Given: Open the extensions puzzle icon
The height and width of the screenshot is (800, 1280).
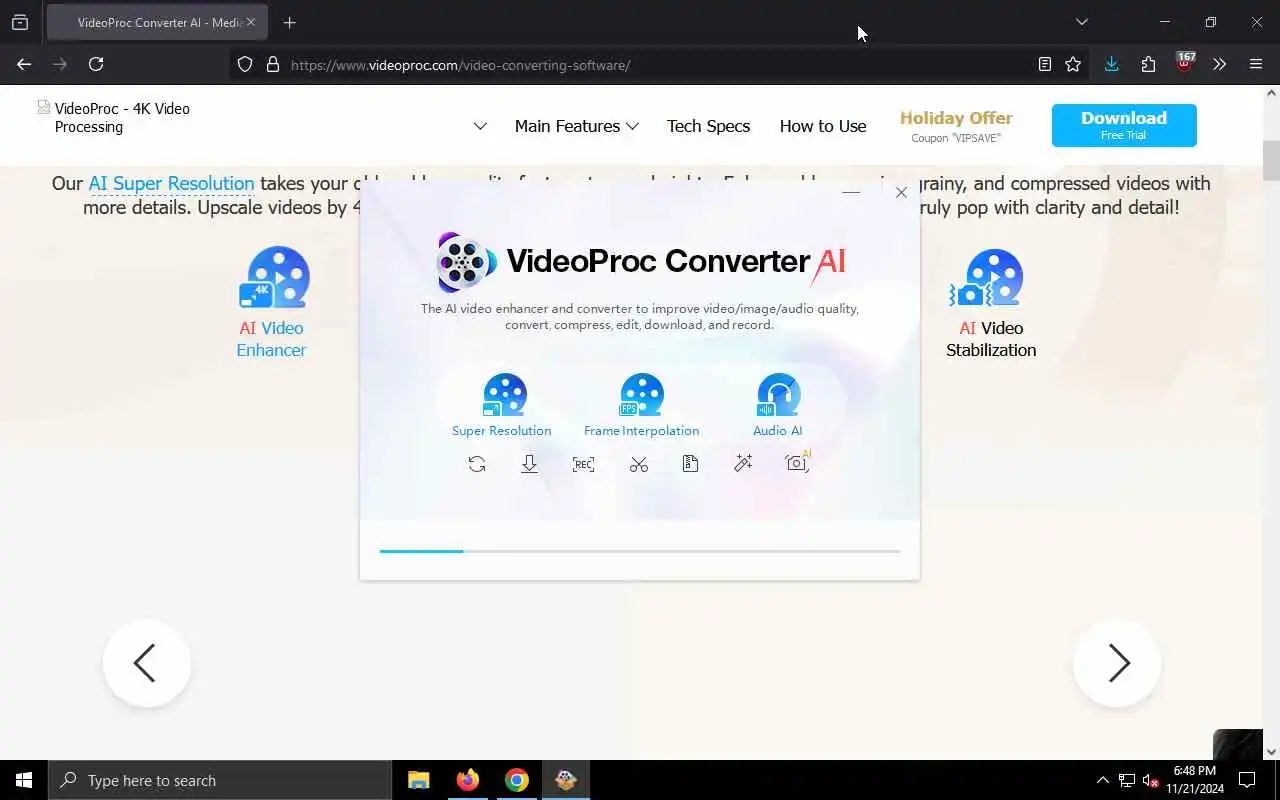Looking at the screenshot, I should (1148, 64).
